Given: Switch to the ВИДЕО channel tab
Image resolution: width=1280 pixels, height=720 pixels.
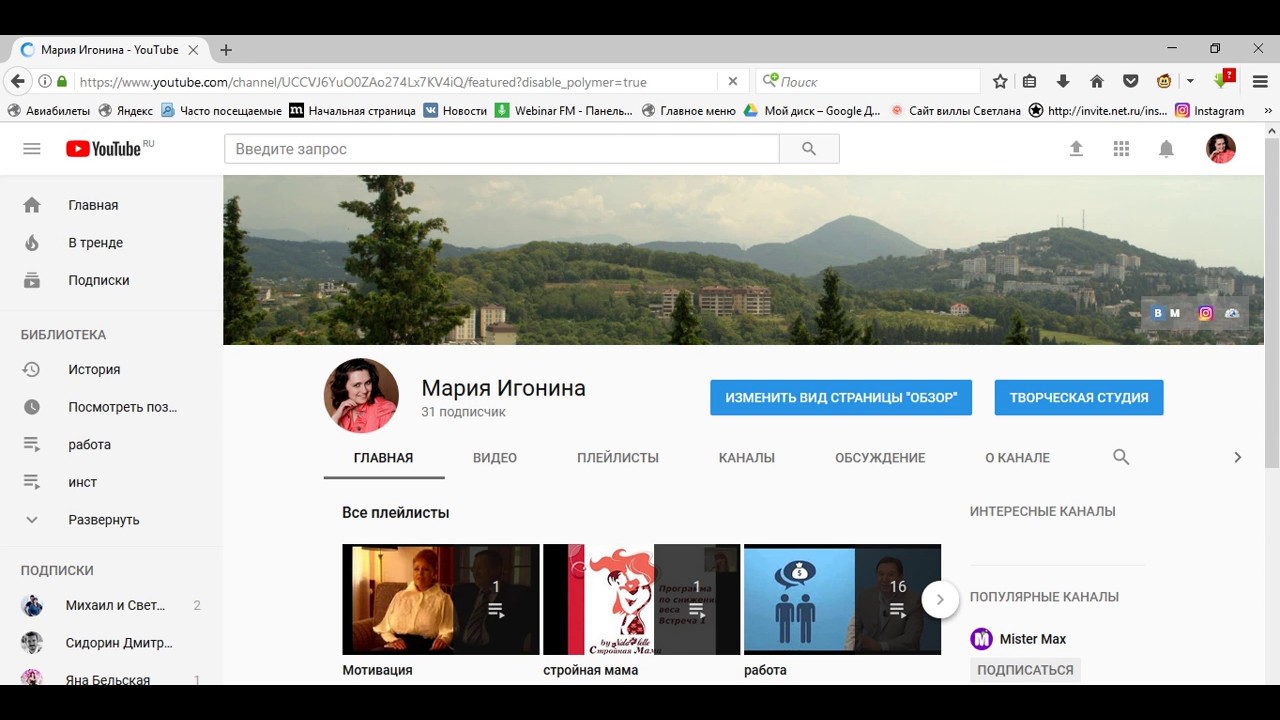Looking at the screenshot, I should (x=495, y=458).
